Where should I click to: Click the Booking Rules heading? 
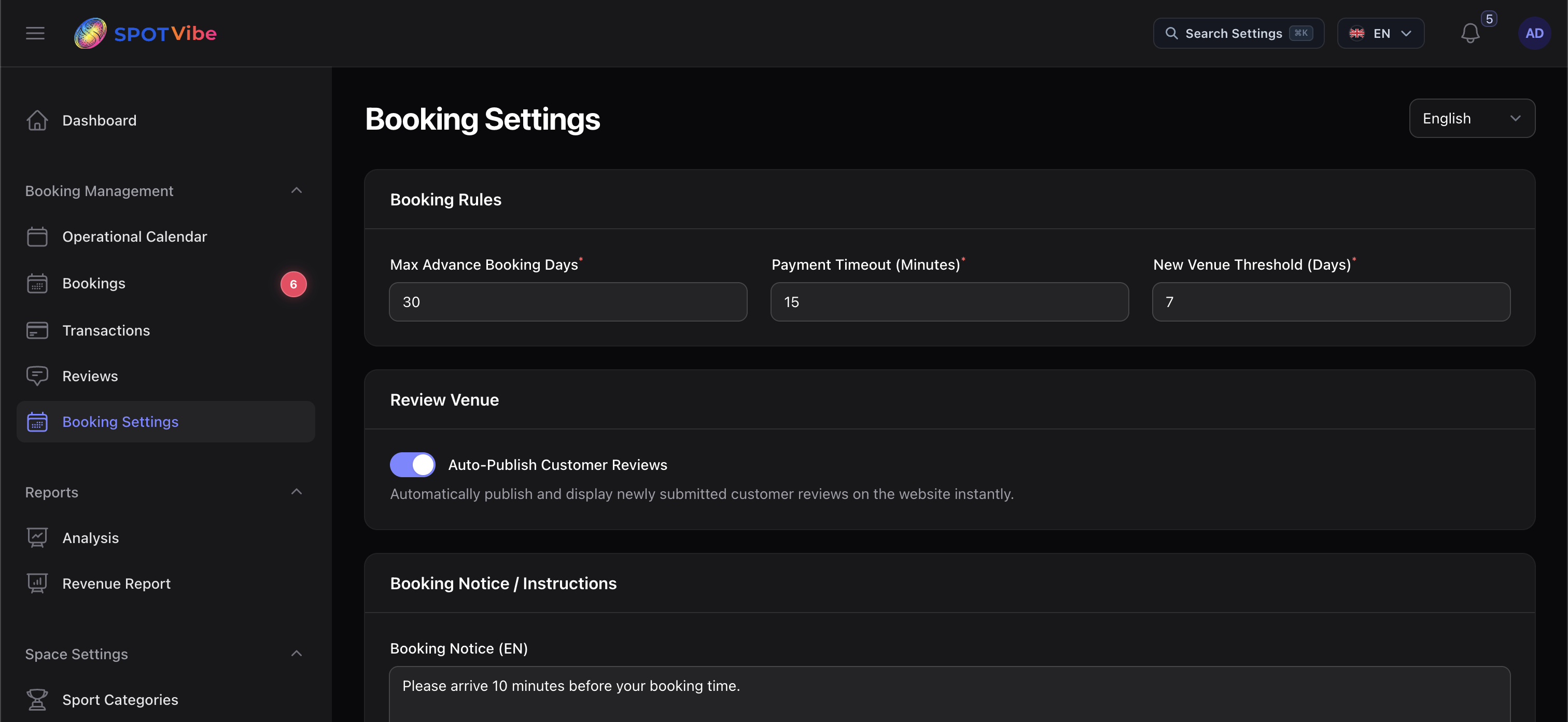pos(445,200)
